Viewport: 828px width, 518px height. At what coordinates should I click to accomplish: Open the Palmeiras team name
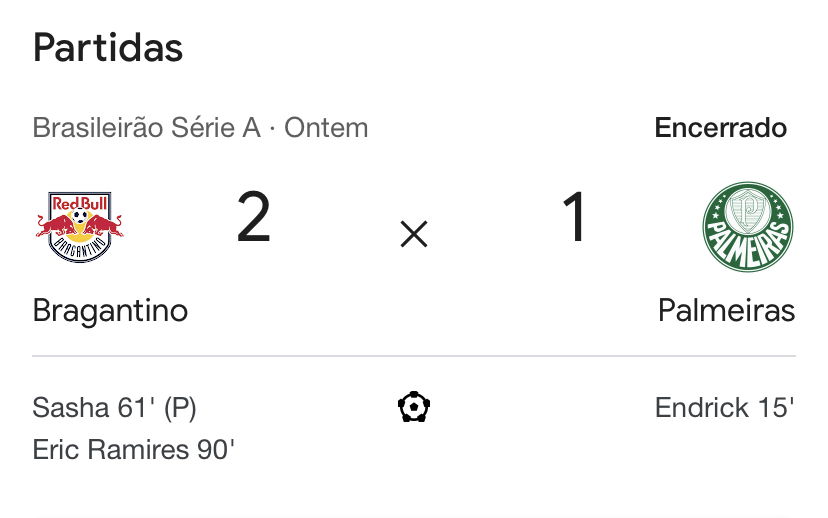click(727, 310)
